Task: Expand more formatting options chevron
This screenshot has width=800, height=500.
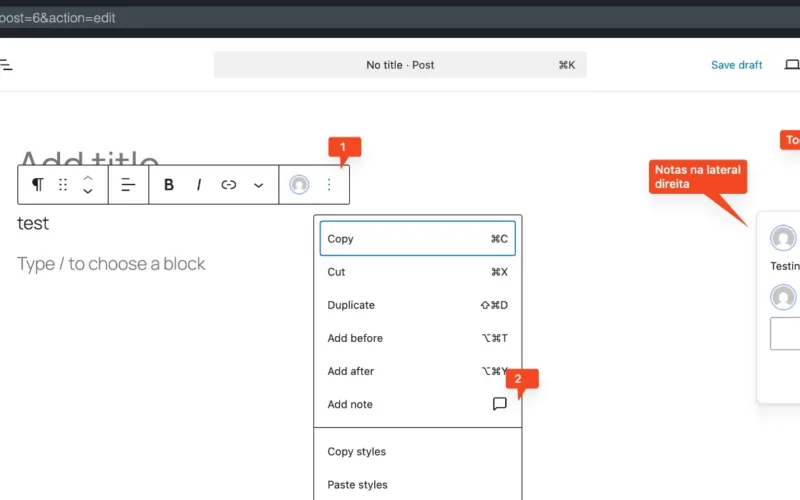Action: [x=259, y=185]
